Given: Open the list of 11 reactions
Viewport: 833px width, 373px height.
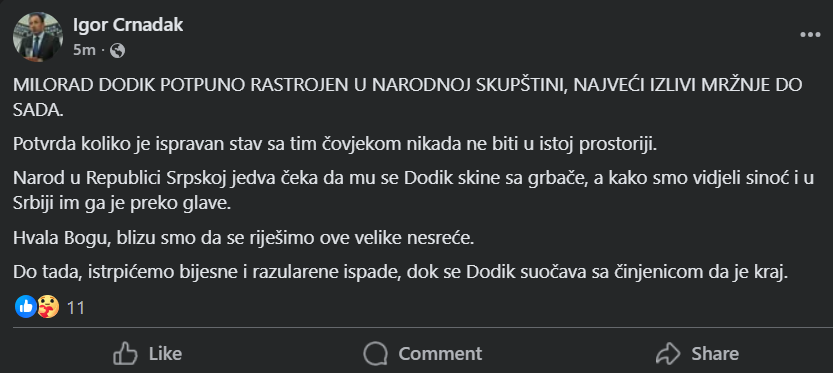Looking at the screenshot, I should pyautogui.click(x=76, y=308).
